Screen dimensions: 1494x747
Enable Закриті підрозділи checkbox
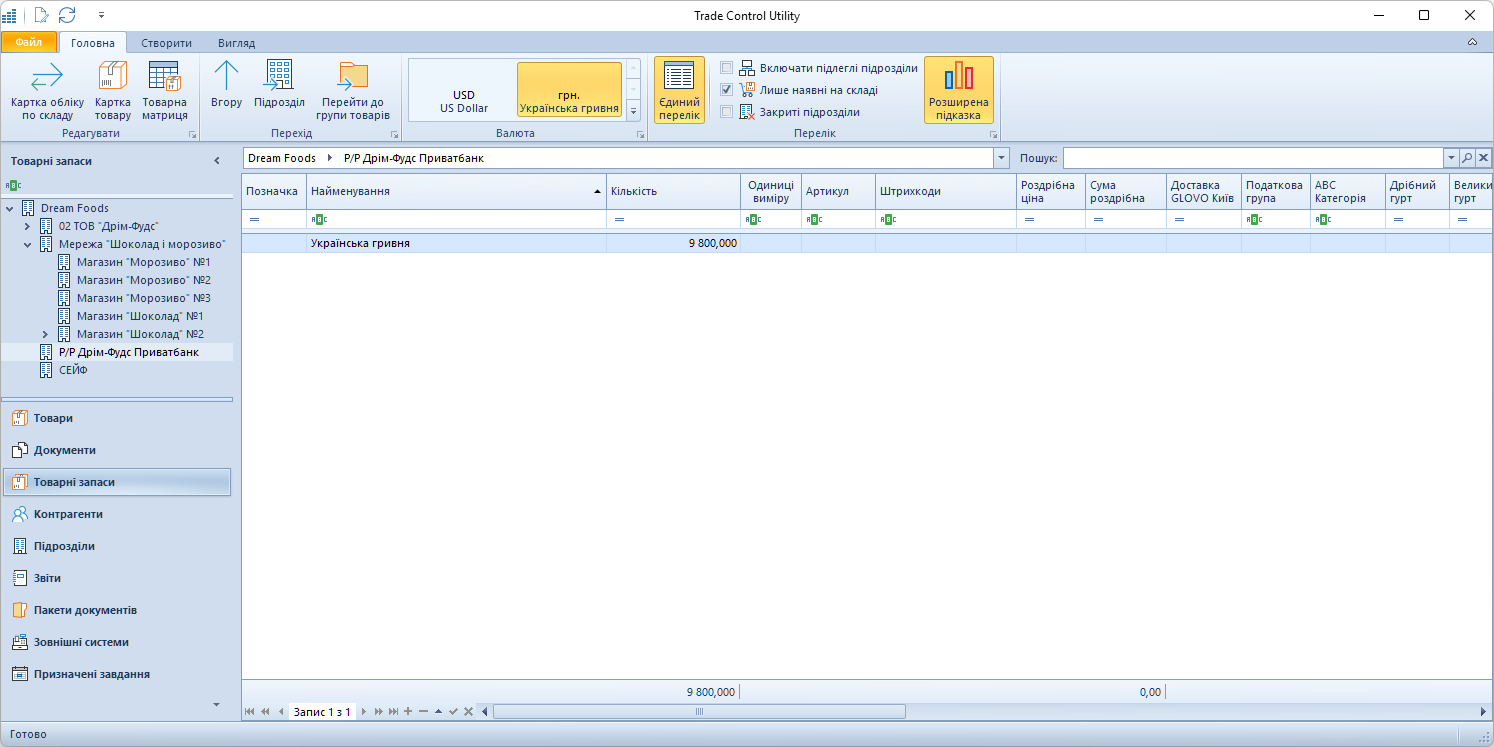click(x=727, y=112)
